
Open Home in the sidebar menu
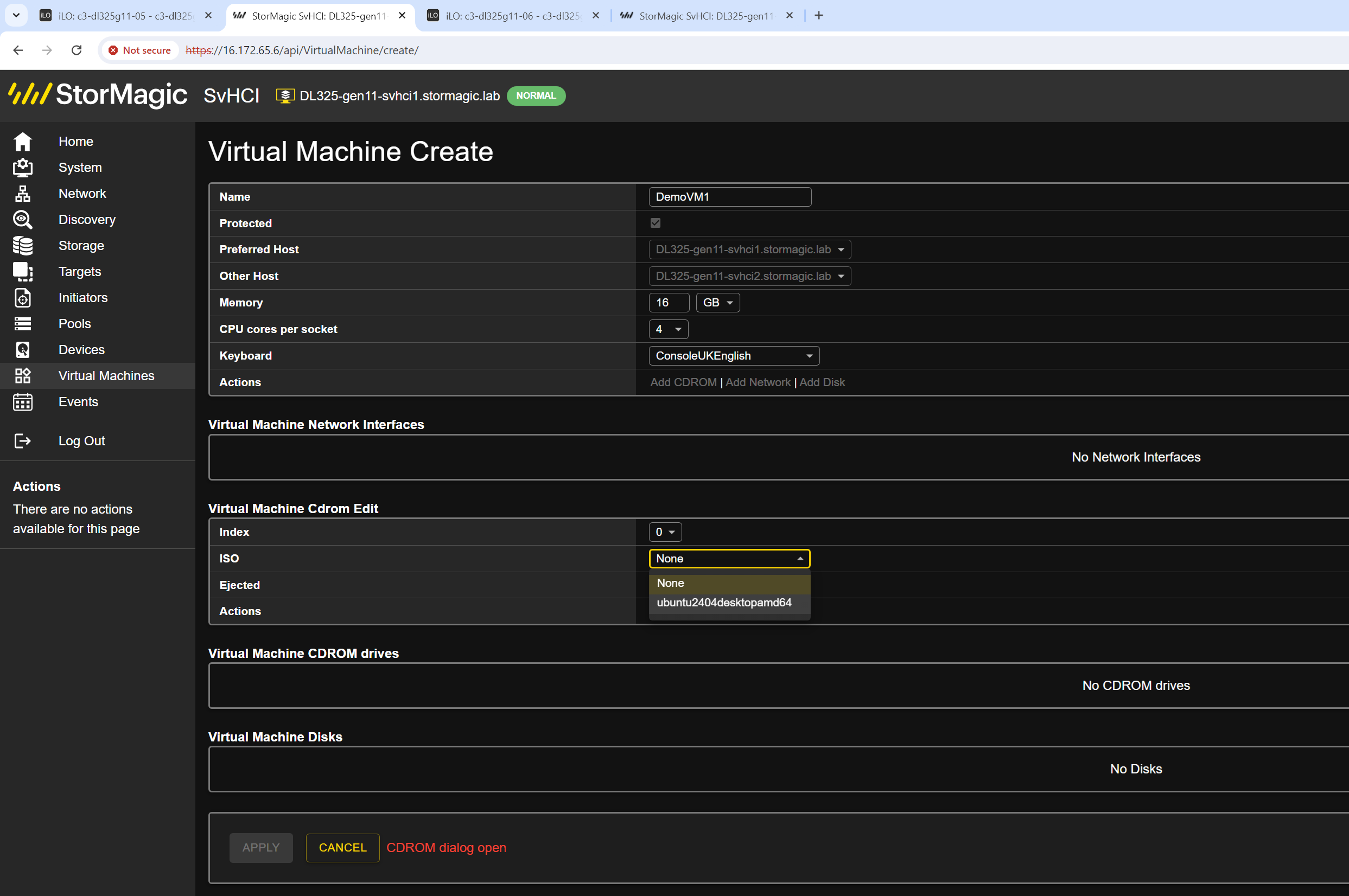point(76,141)
